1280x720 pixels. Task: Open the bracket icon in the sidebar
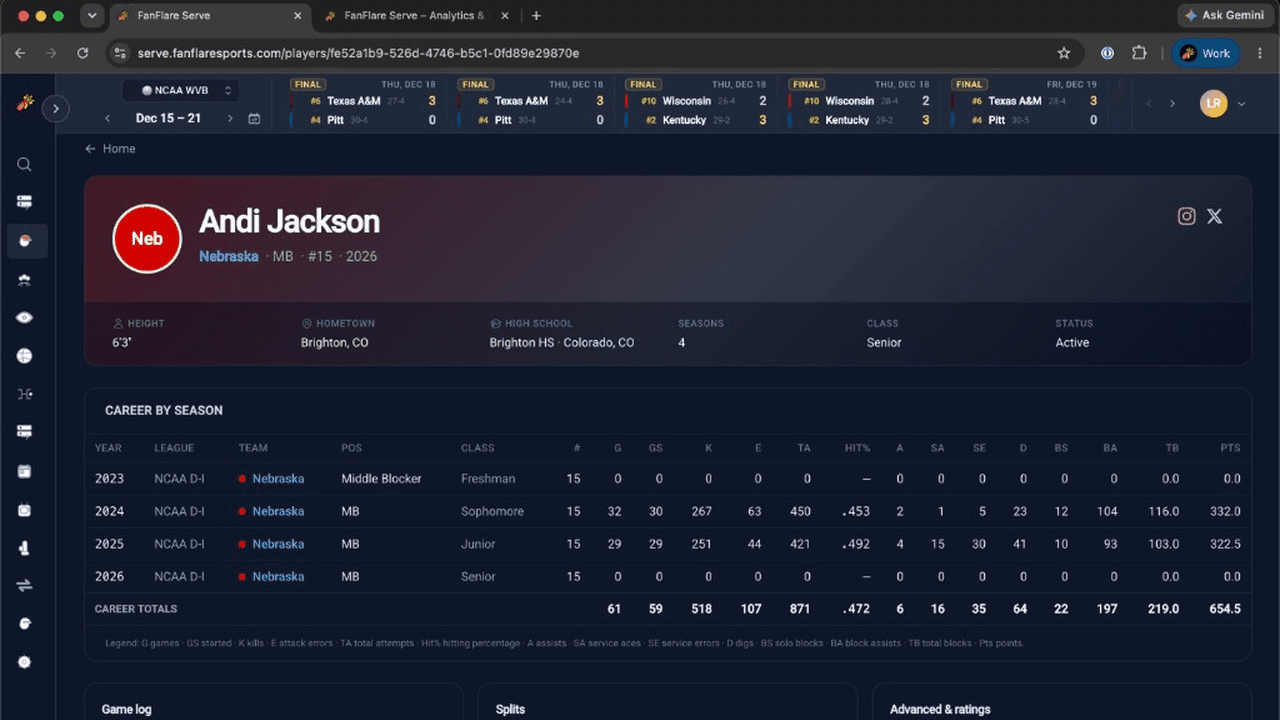pyautogui.click(x=25, y=394)
